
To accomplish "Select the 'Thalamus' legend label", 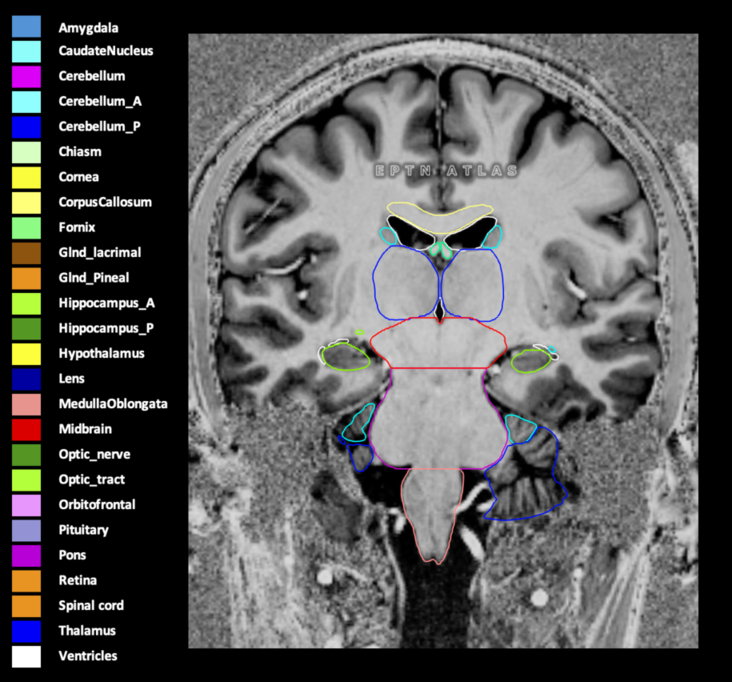I will 87,630.
